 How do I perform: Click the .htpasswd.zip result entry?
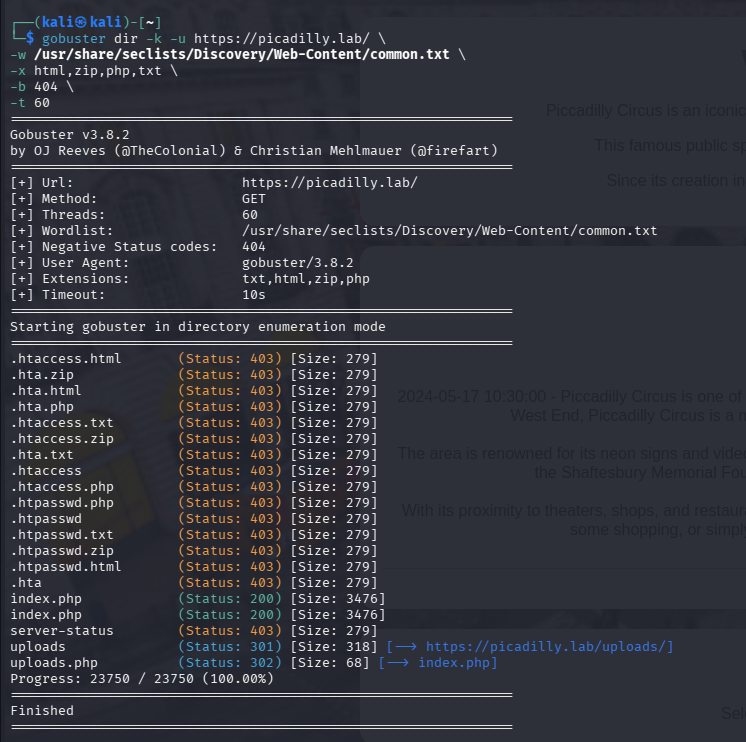coord(62,551)
